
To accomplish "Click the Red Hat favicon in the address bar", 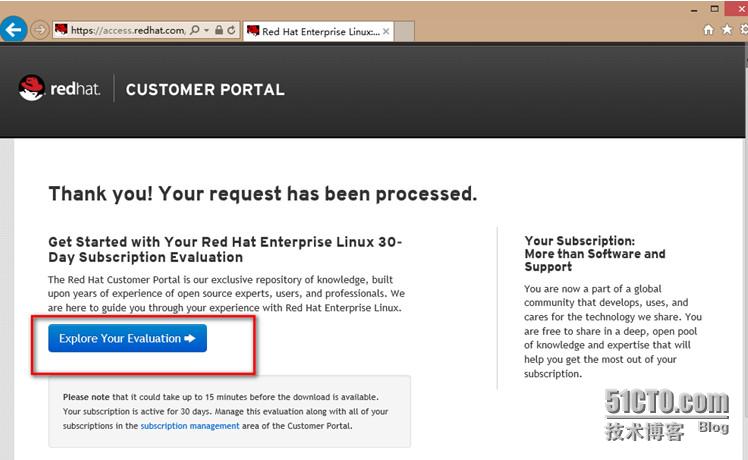I will pos(61,30).
